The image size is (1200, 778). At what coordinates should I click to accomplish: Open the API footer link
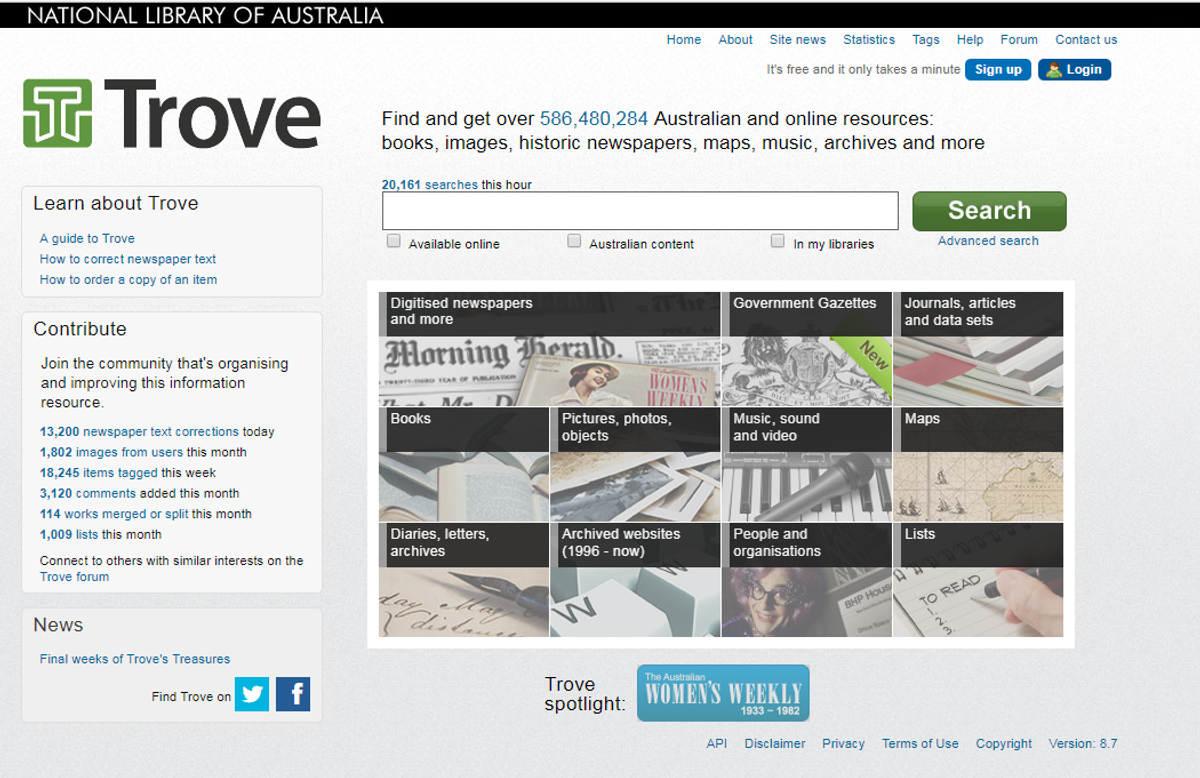717,743
